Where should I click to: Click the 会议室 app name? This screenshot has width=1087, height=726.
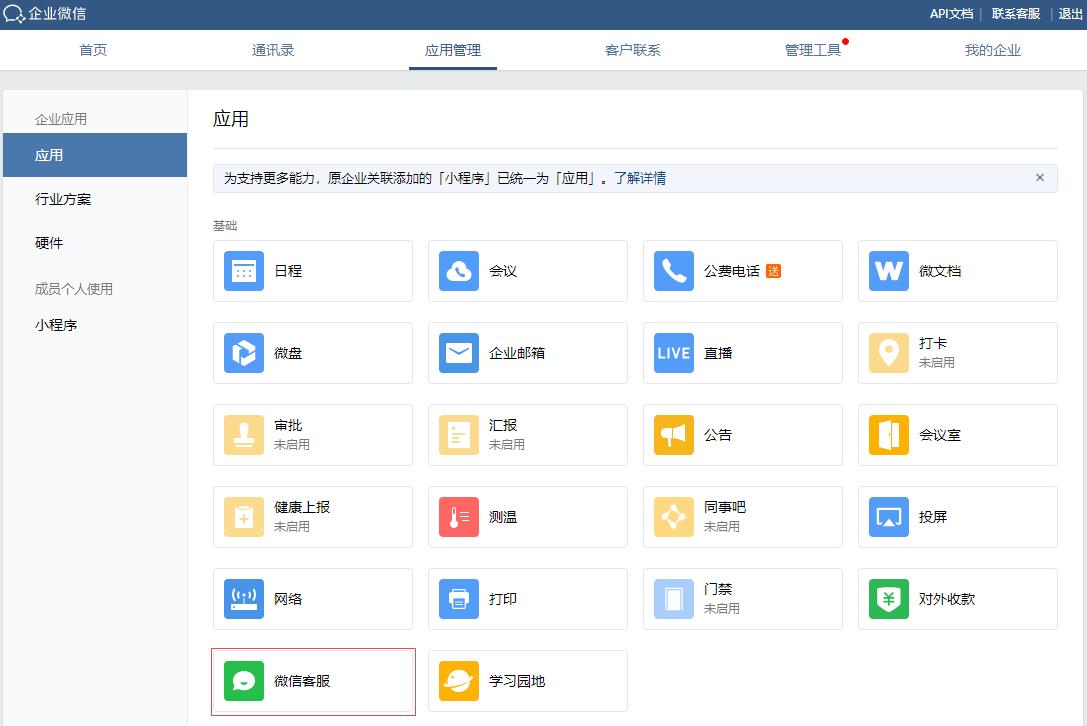coord(940,435)
